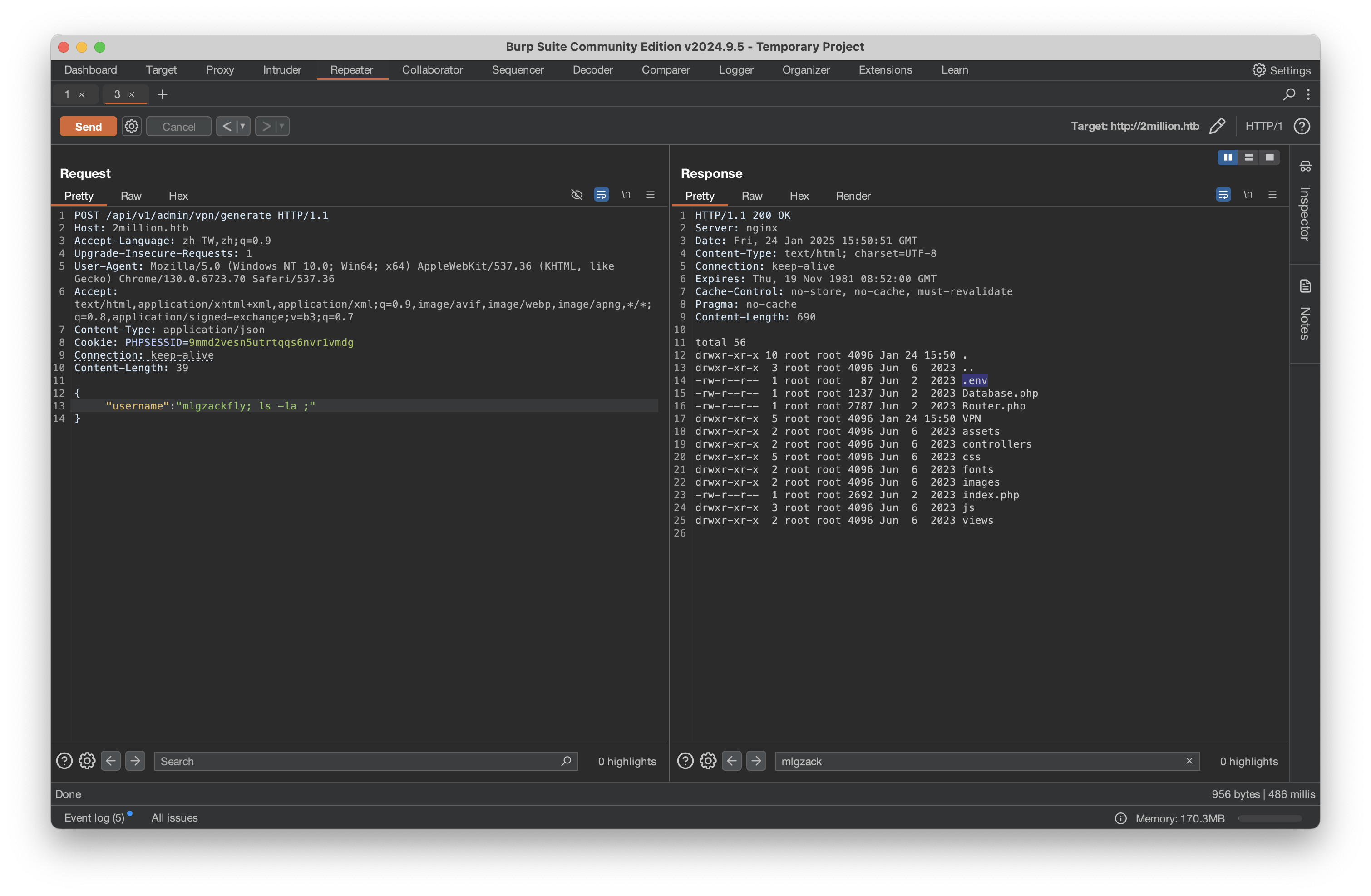The image size is (1371, 896).
Task: Open the Decoder tab
Action: pyautogui.click(x=592, y=70)
